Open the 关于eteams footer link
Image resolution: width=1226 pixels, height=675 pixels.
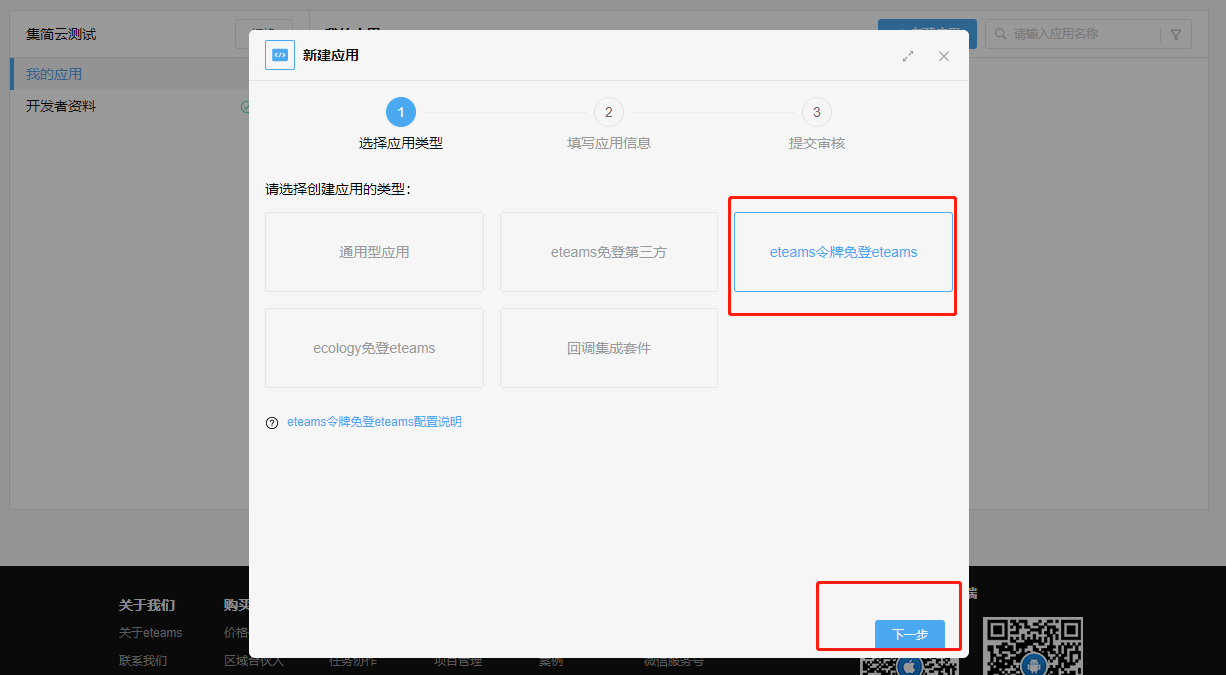pos(150,632)
